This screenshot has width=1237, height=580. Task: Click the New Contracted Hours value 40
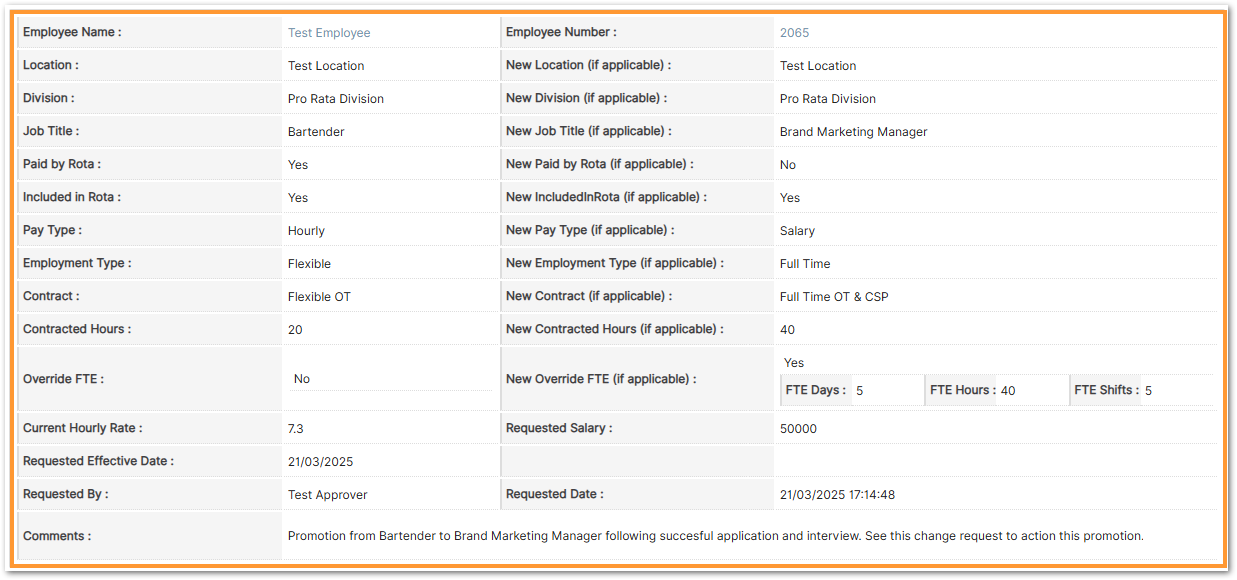(787, 330)
